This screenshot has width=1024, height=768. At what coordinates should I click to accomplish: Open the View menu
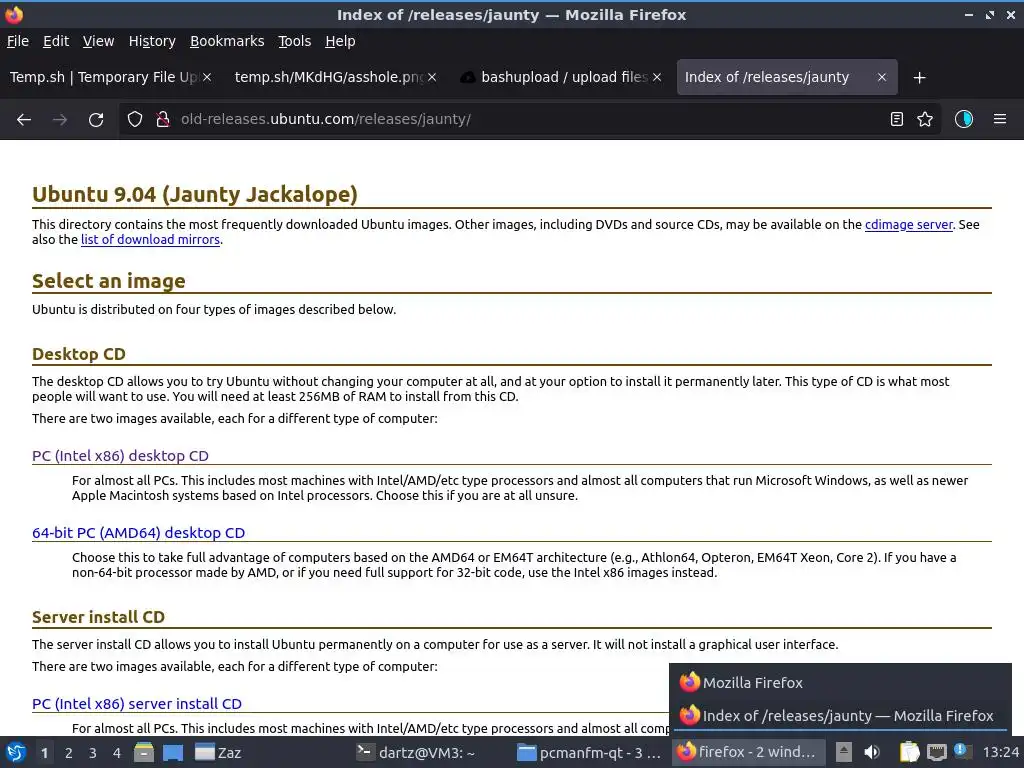[98, 41]
